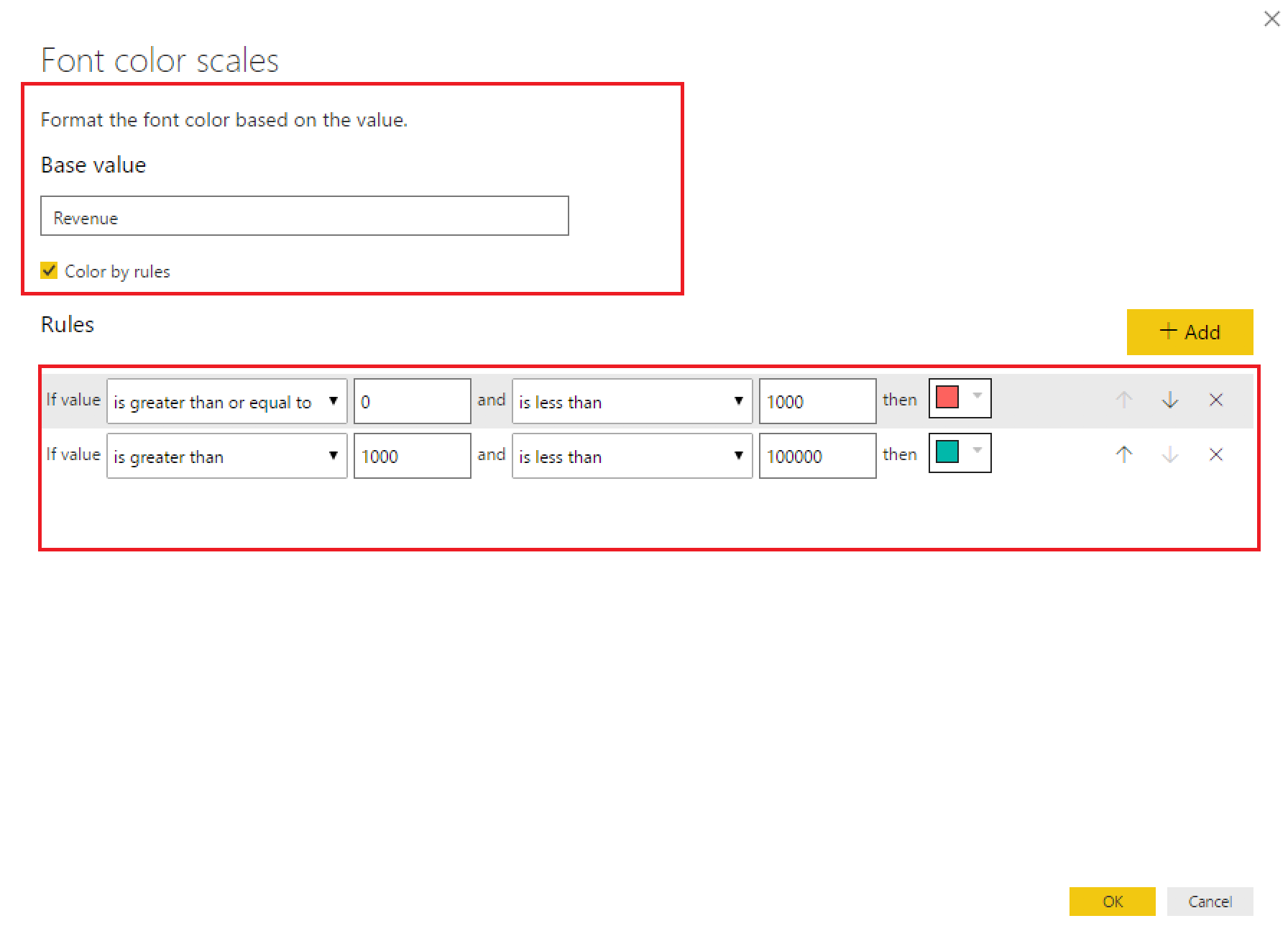Close the Font color scales dialog
The width and height of the screenshot is (1288, 949).
click(x=1271, y=19)
